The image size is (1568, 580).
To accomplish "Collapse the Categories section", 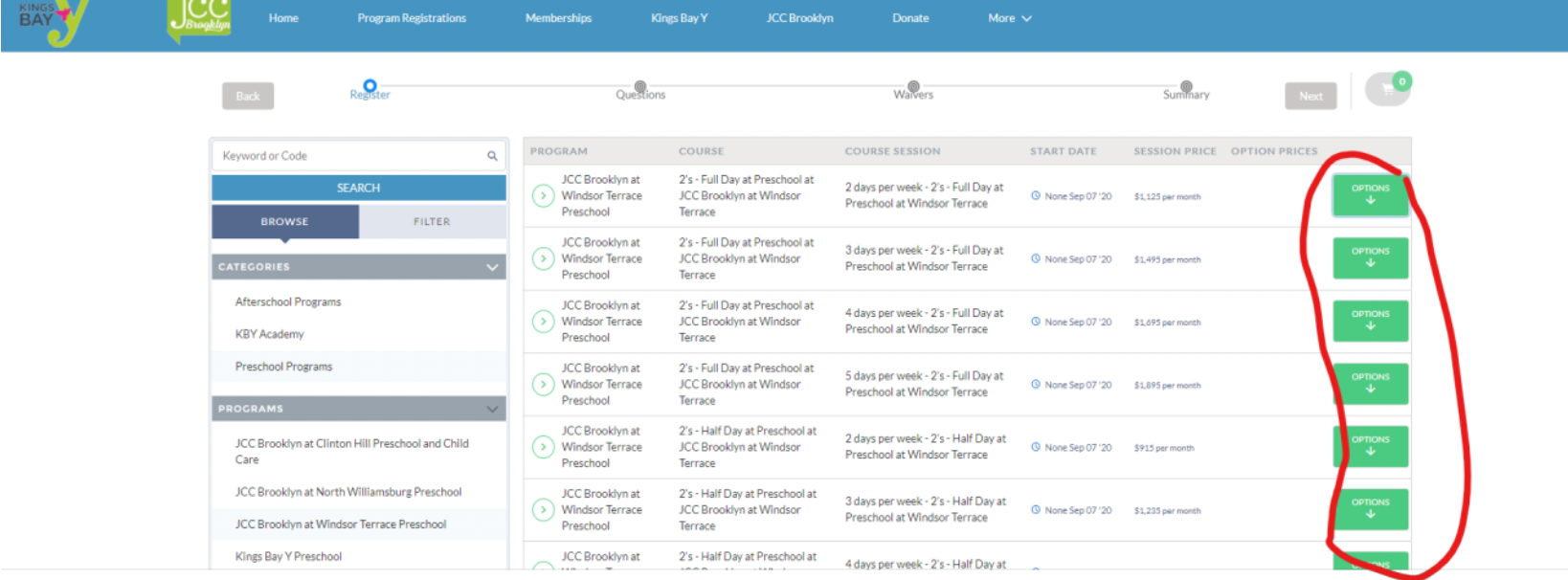I will click(492, 267).
